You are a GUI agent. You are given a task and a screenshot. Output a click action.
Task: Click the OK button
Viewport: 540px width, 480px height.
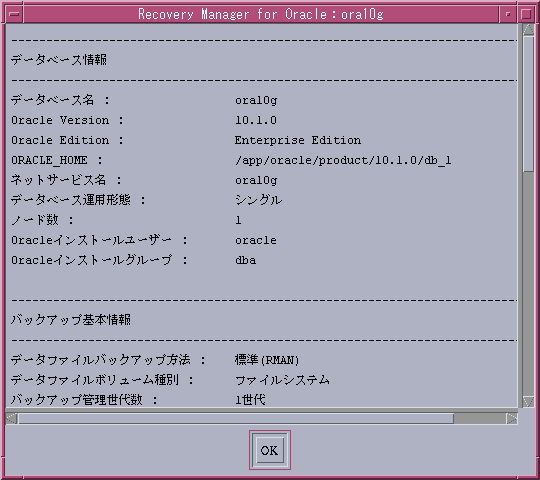click(270, 450)
